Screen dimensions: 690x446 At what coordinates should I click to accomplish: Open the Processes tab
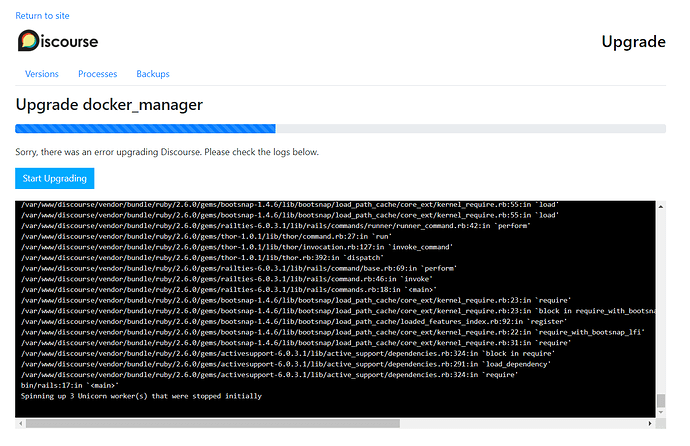click(98, 74)
